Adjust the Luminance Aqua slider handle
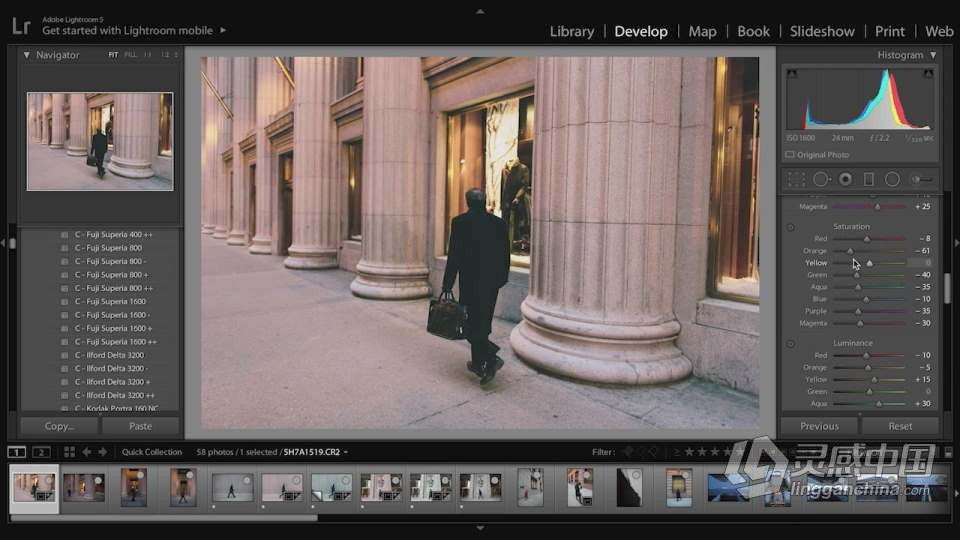The height and width of the screenshot is (540, 960). (x=879, y=404)
